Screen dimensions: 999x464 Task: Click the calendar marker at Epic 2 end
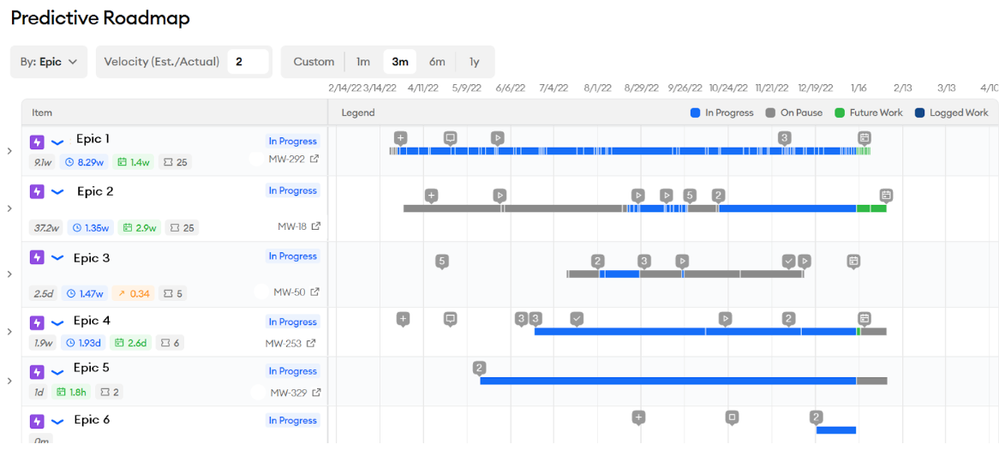(886, 196)
